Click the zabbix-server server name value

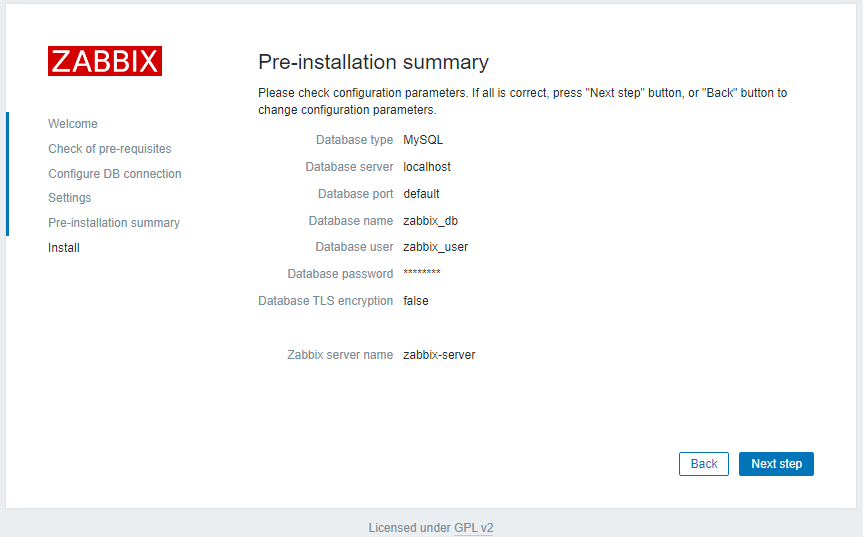pos(439,355)
